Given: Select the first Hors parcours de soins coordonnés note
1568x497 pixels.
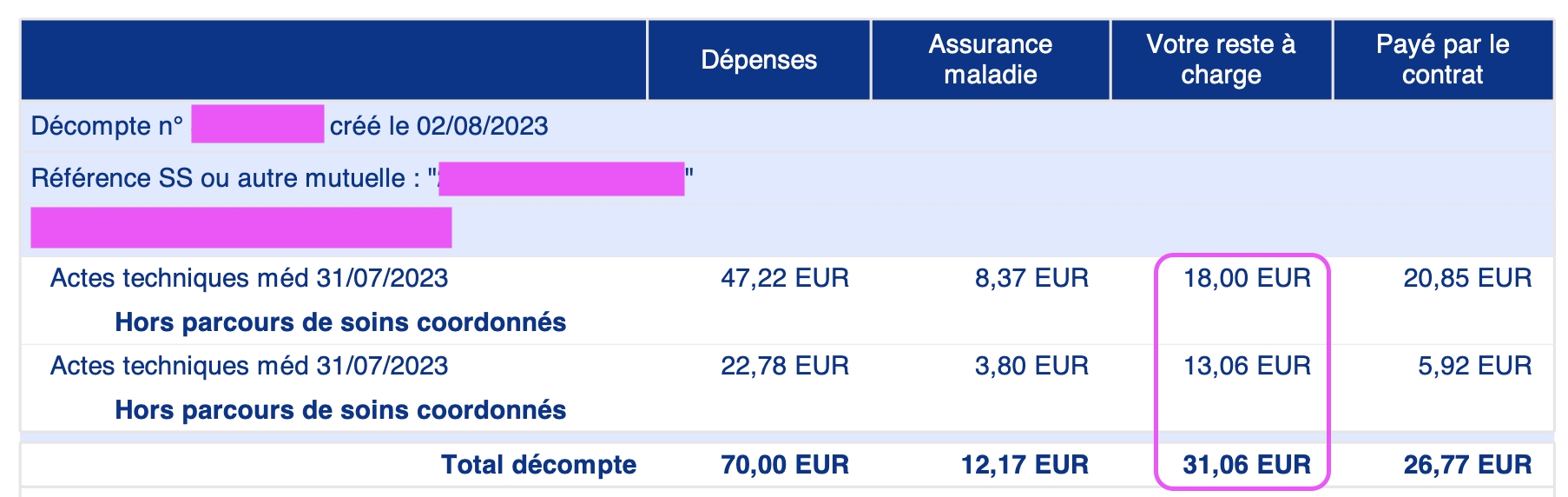Looking at the screenshot, I should click(340, 322).
